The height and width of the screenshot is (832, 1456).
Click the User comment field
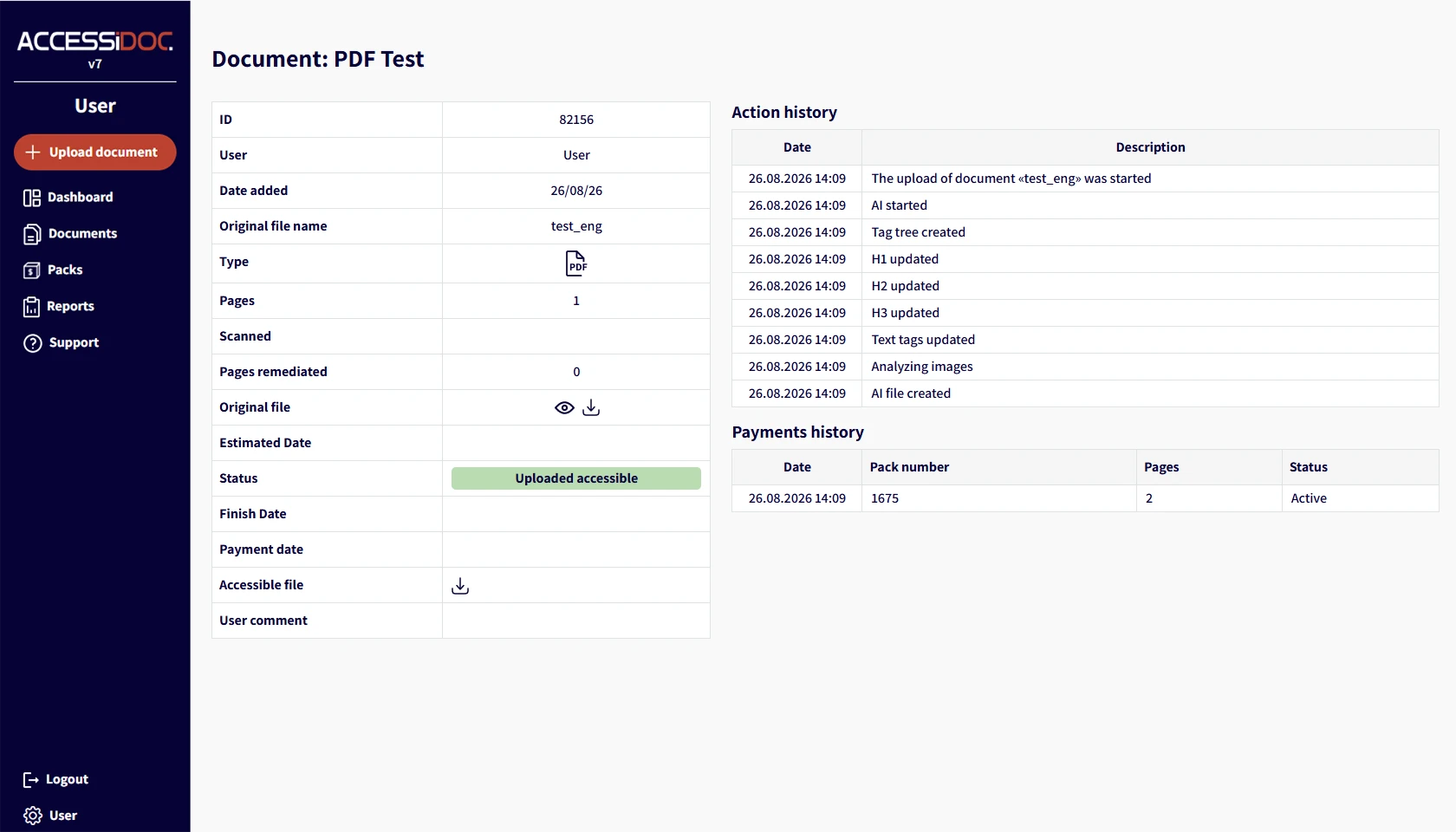(x=576, y=621)
